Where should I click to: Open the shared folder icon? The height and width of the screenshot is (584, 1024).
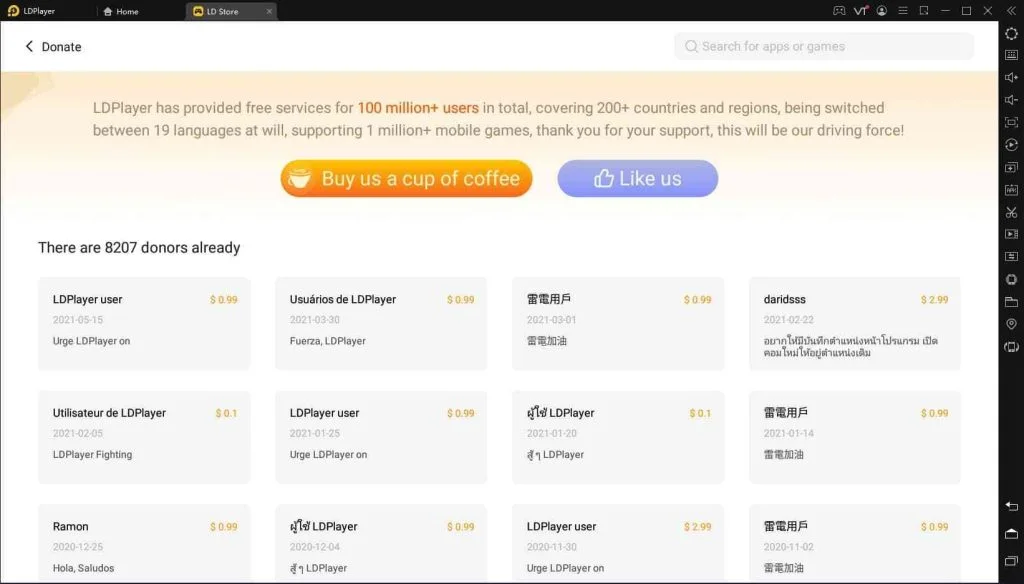click(1011, 301)
